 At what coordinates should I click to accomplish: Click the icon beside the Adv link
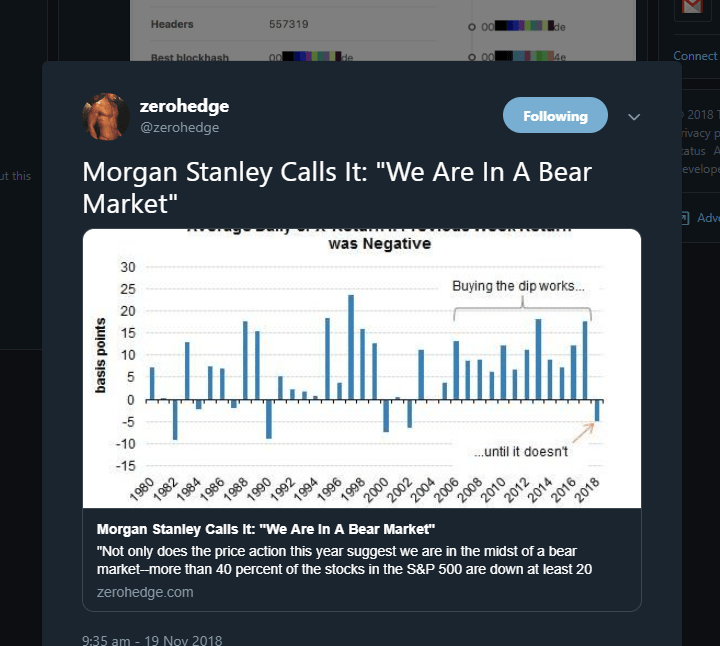point(684,217)
